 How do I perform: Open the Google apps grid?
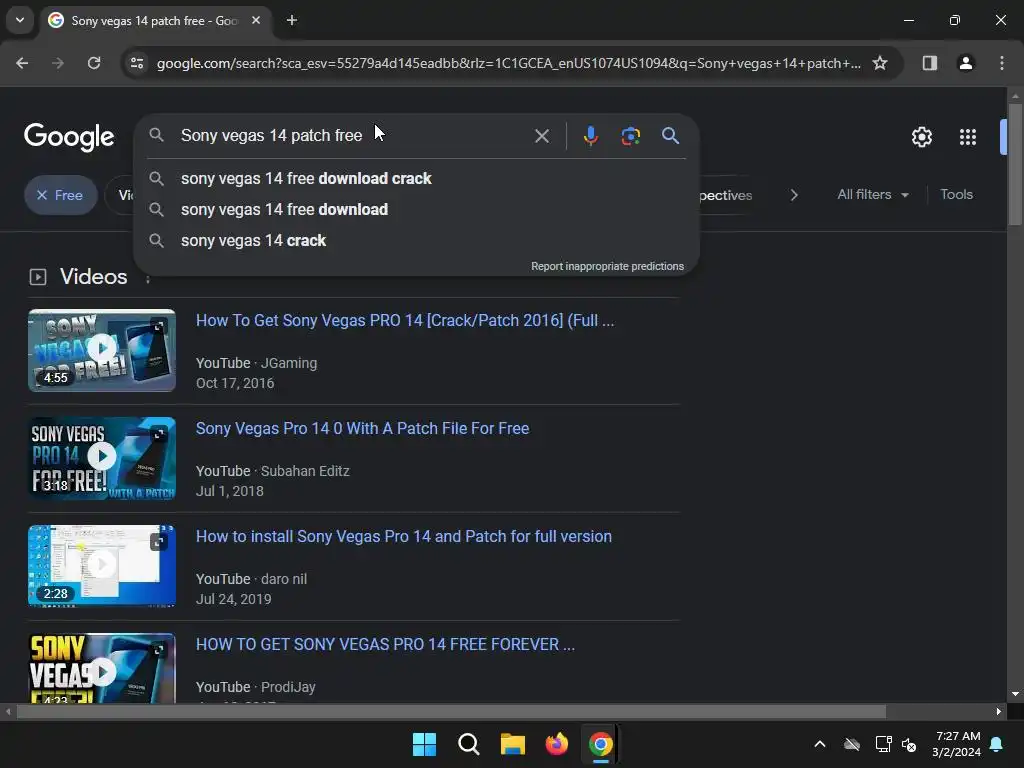pyautogui.click(x=968, y=137)
